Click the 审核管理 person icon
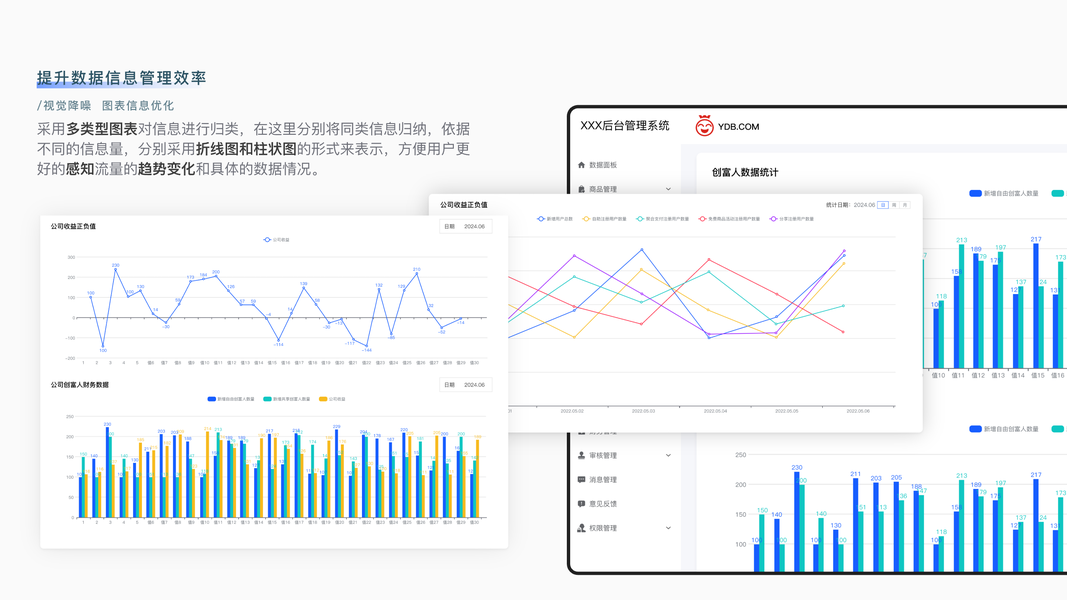 coord(581,455)
